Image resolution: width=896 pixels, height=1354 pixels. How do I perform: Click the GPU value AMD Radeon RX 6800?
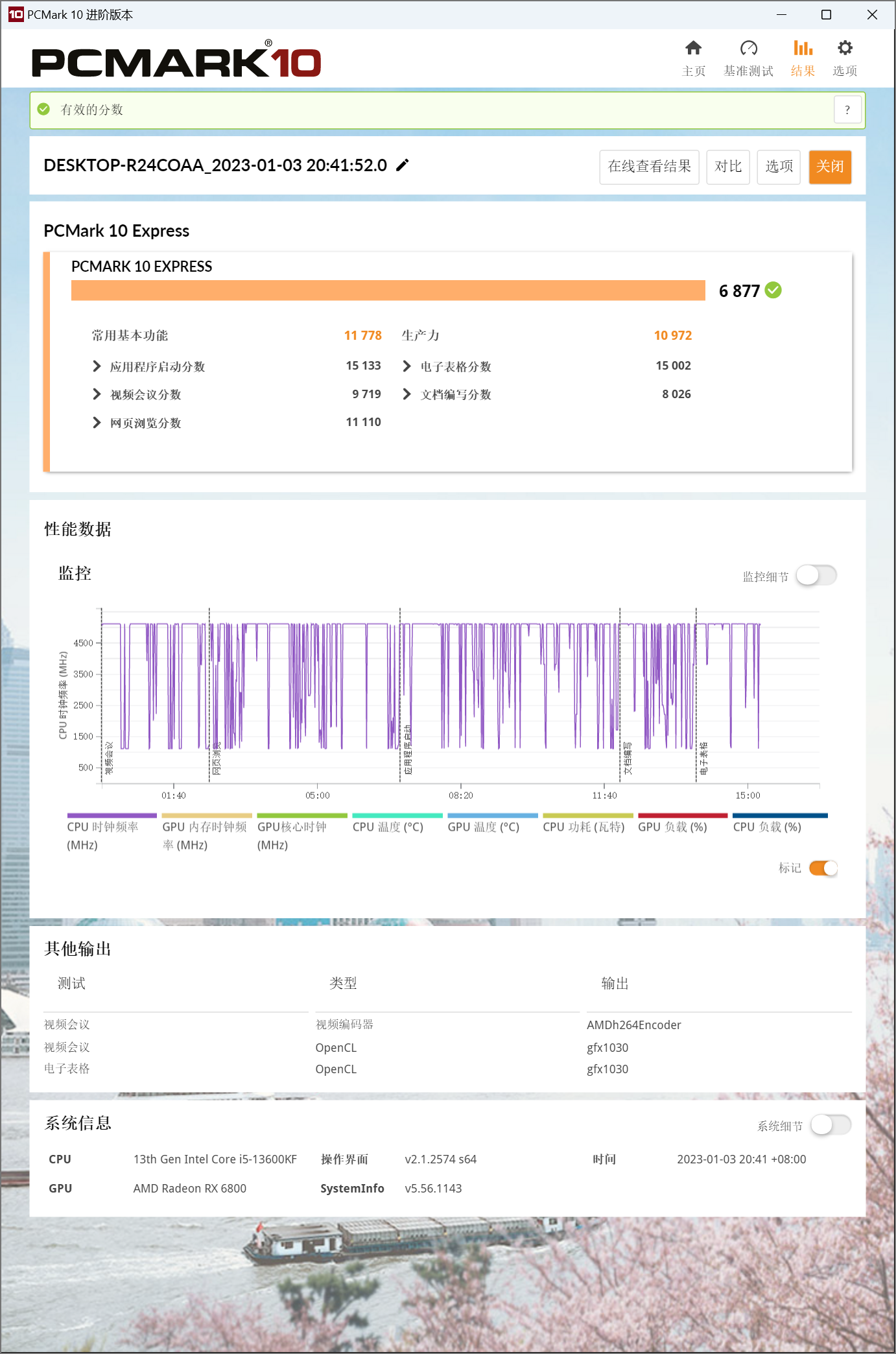coord(189,1188)
